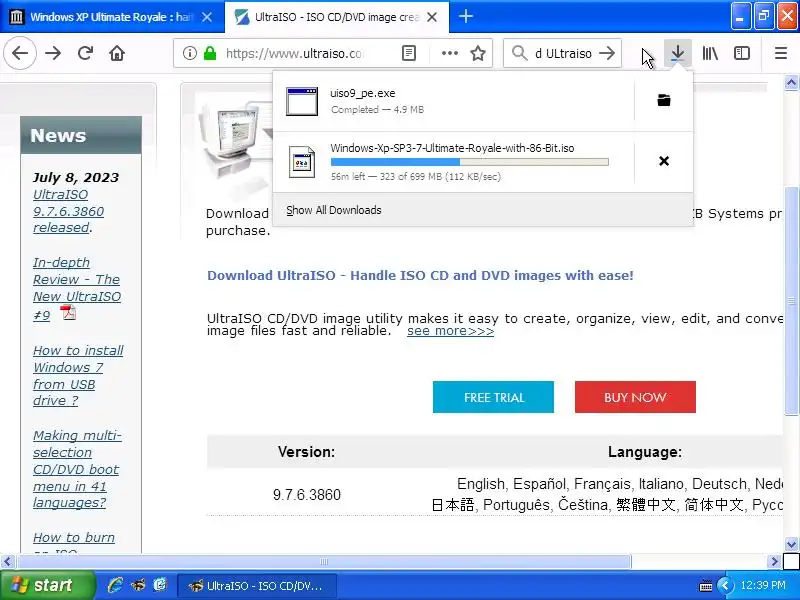Screen dimensions: 800x600
Task: Click the BUY NOW button
Action: pyautogui.click(x=635, y=397)
